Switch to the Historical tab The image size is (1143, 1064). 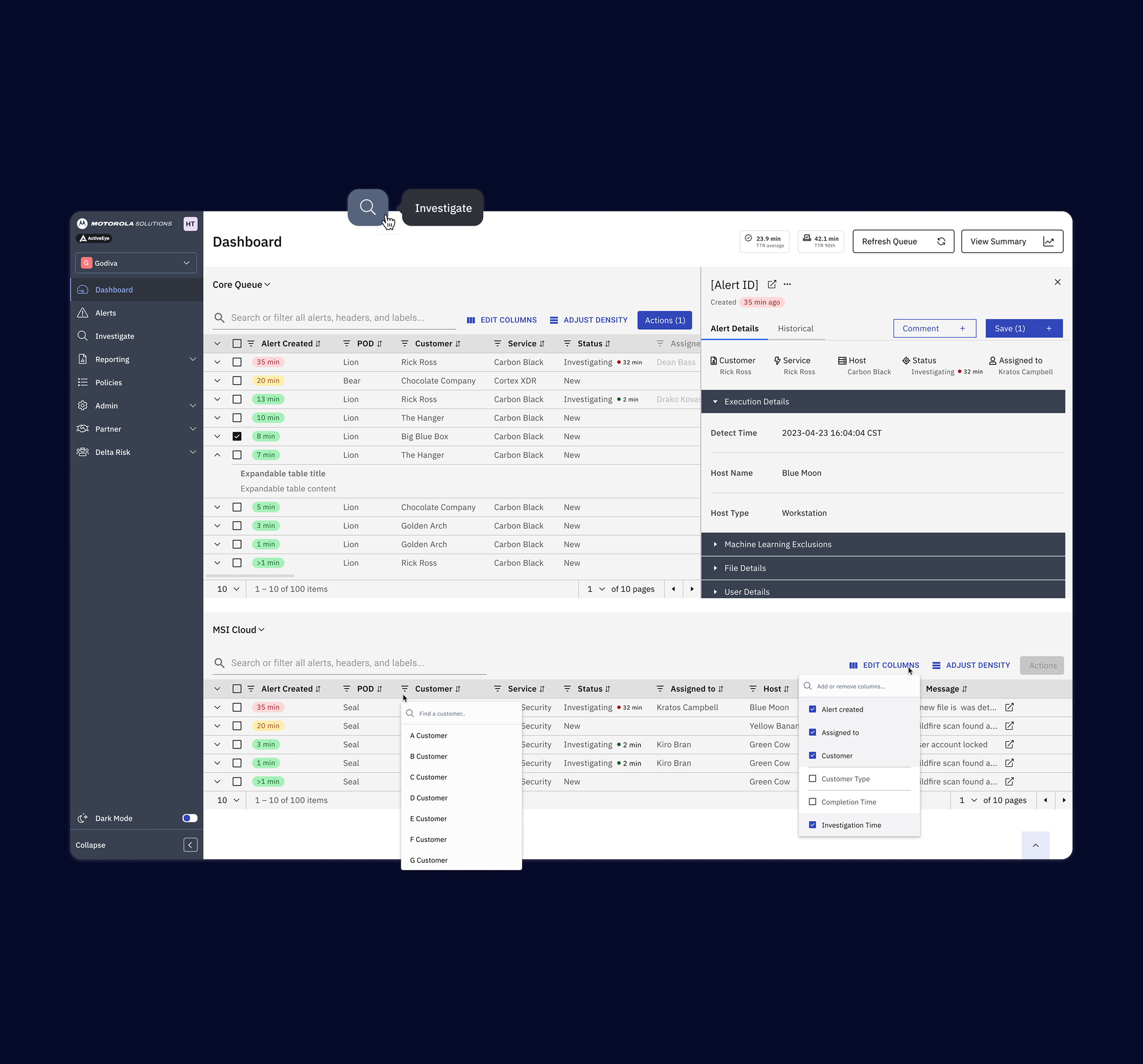795,328
